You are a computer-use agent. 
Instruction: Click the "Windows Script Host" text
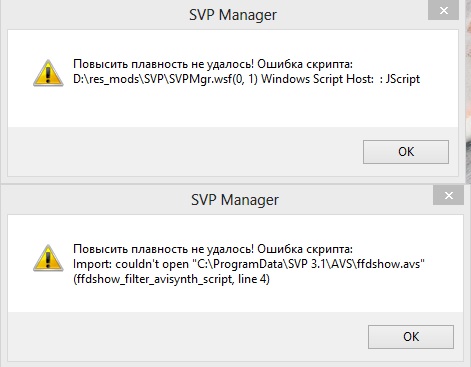[x=317, y=79]
